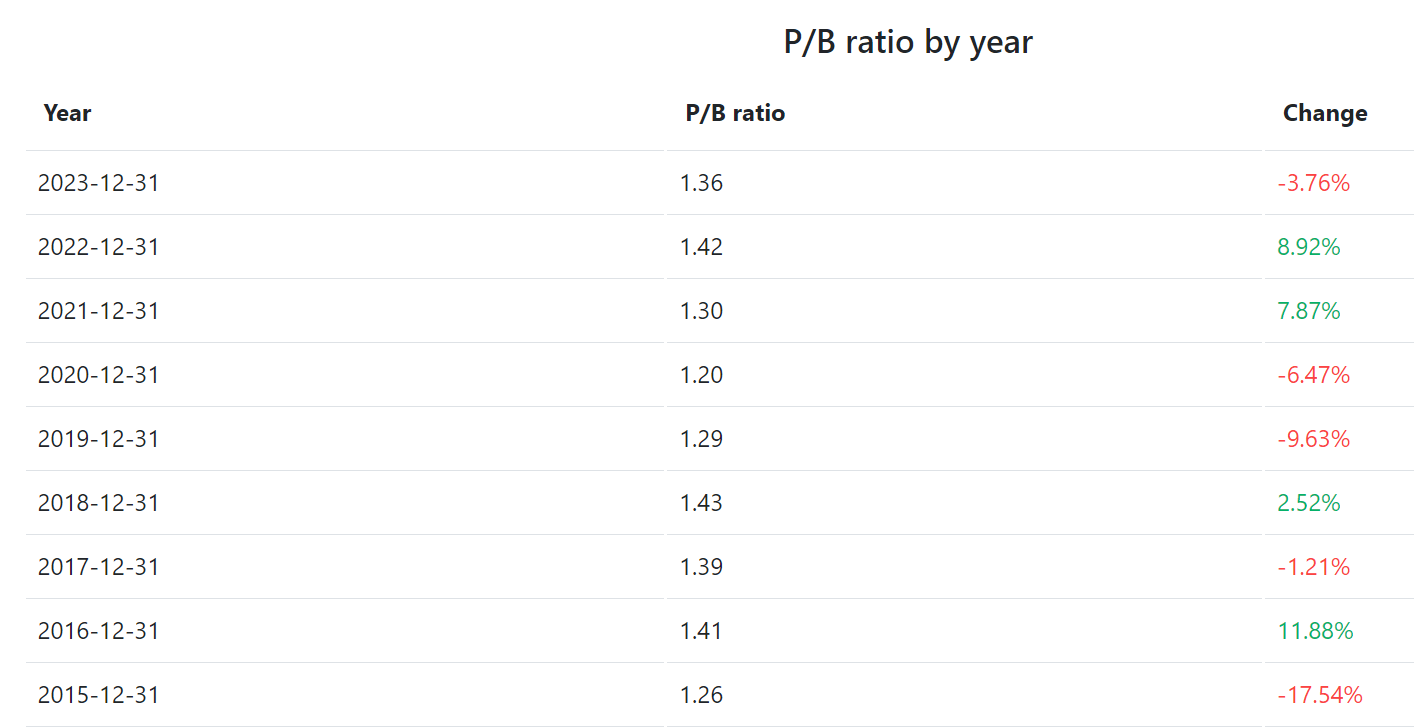Select the 2023-12-31 date cell
The width and height of the screenshot is (1414, 727).
[x=98, y=183]
